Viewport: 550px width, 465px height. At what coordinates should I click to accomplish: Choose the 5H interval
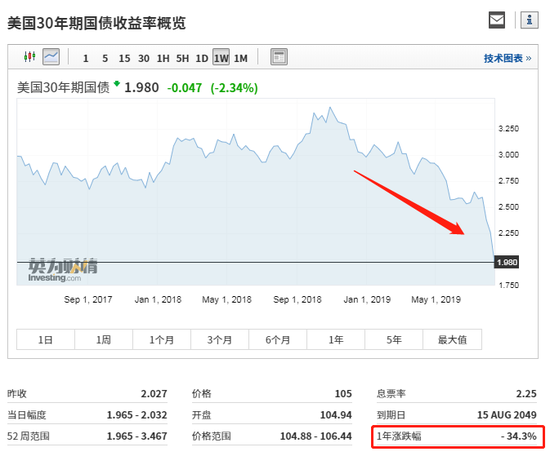[182, 58]
